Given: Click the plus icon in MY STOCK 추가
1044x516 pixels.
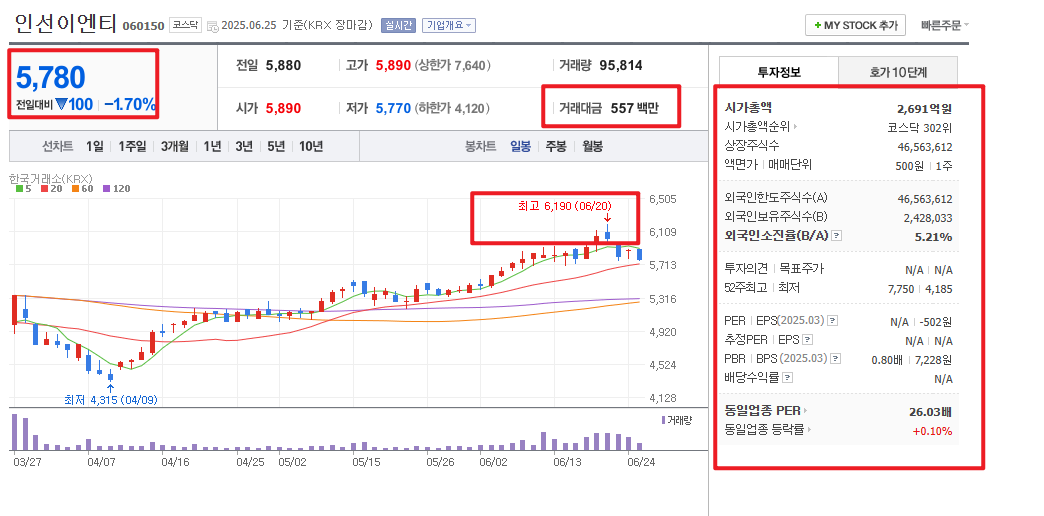Looking at the screenshot, I should click(x=818, y=26).
